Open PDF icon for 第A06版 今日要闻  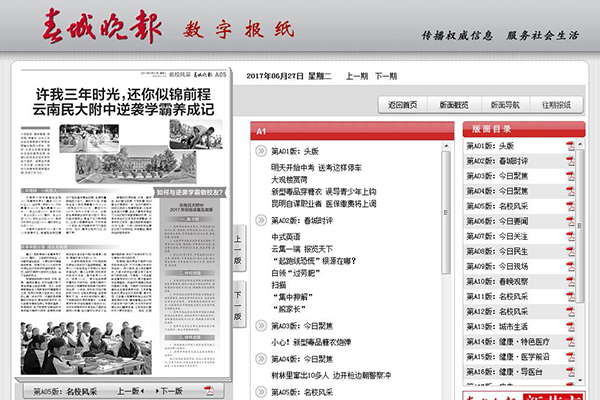[x=570, y=221]
